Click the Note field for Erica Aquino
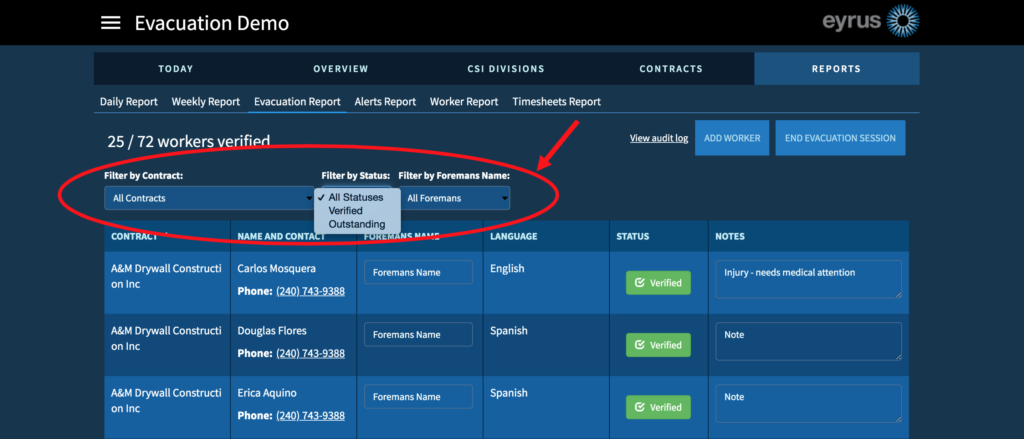 click(808, 403)
